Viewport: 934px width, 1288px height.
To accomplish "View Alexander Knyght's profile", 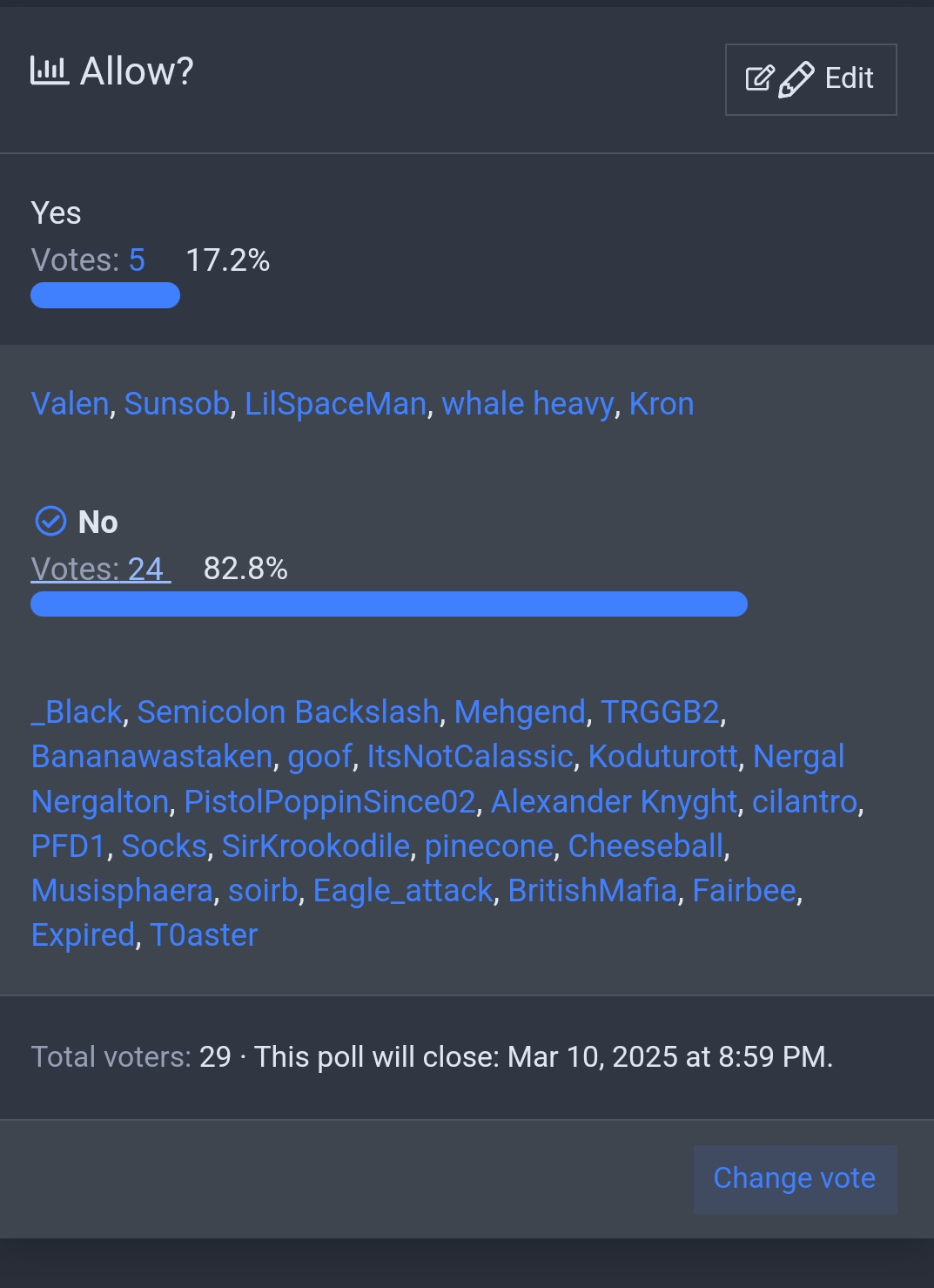I will pos(614,802).
